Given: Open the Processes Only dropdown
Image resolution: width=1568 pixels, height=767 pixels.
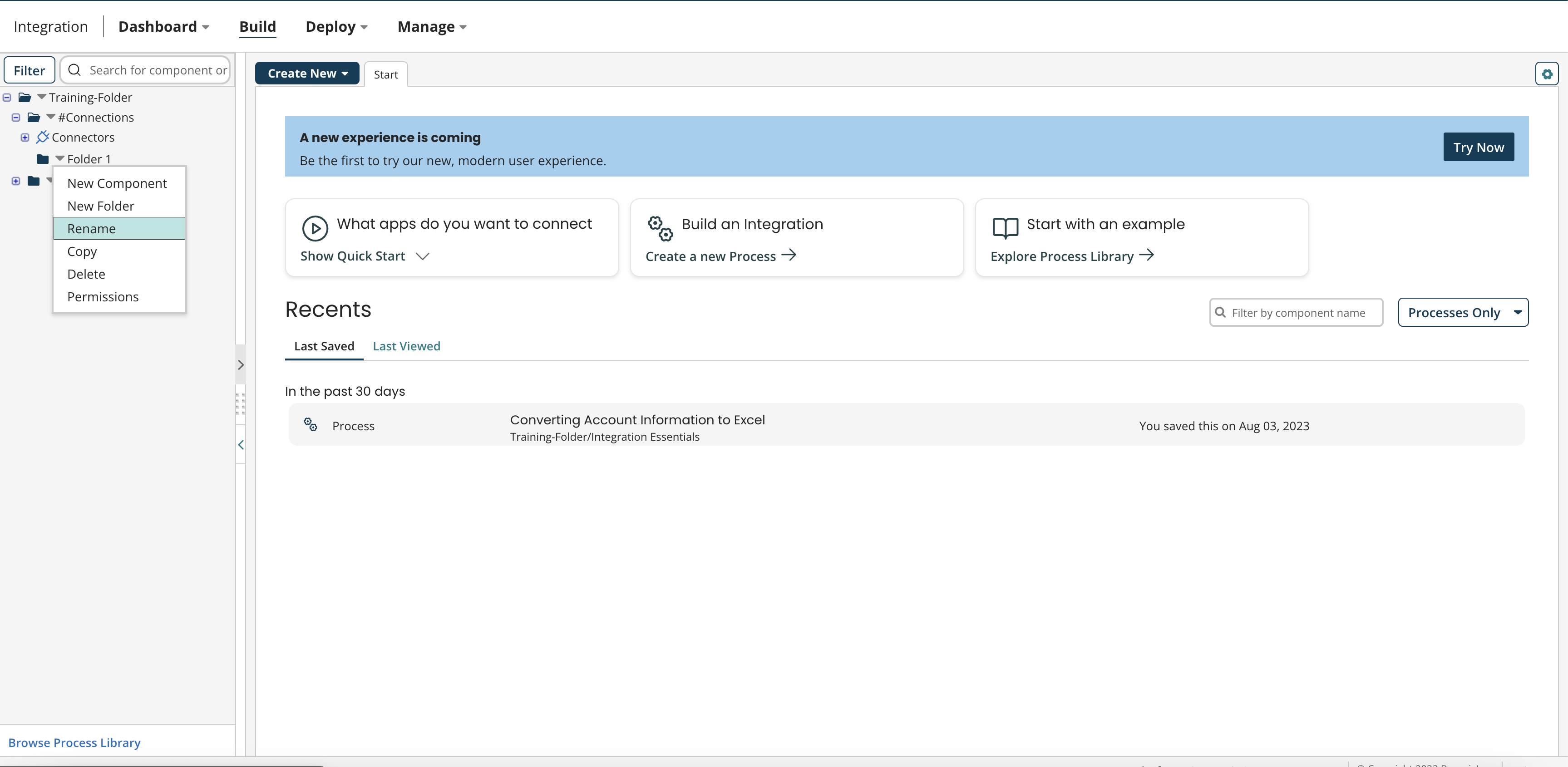Looking at the screenshot, I should pyautogui.click(x=1462, y=312).
